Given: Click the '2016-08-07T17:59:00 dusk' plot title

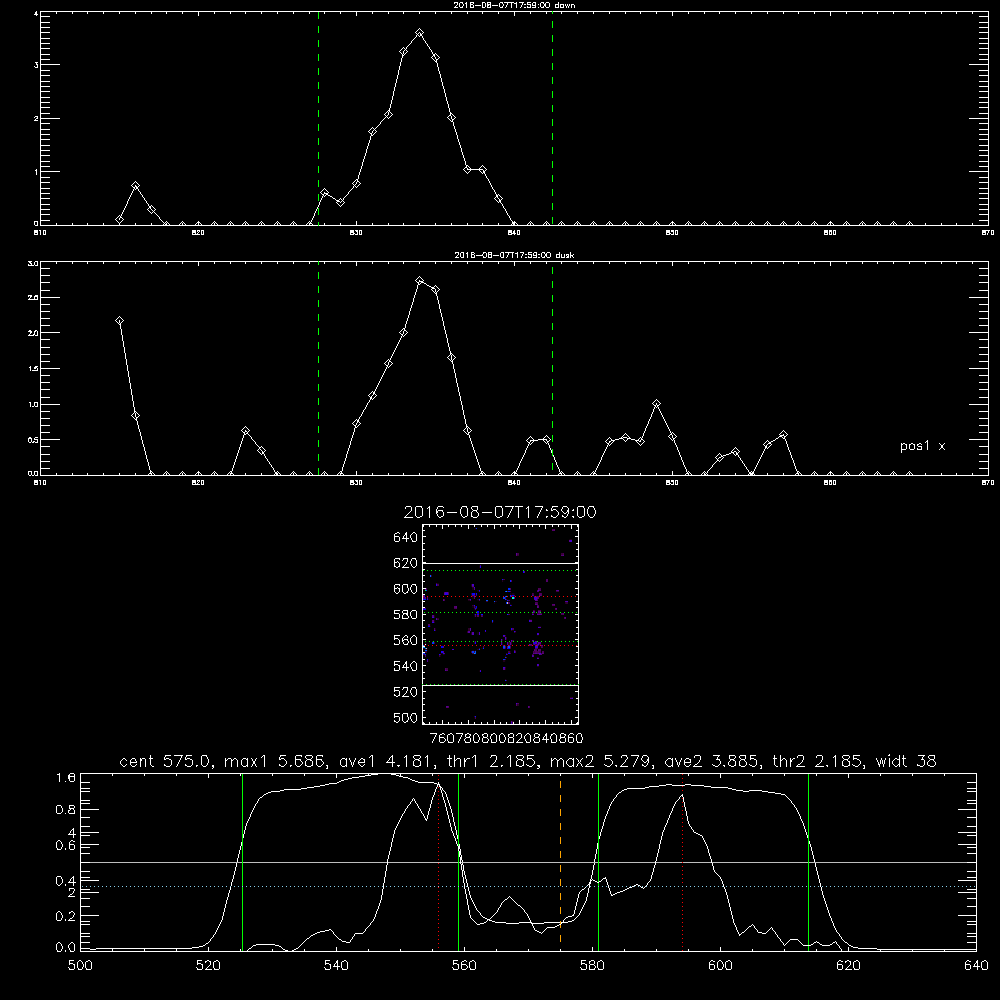Looking at the screenshot, I should [x=514, y=255].
